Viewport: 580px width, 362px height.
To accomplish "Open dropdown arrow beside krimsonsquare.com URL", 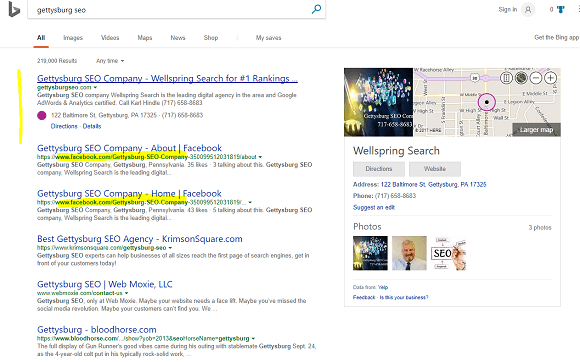I will click(x=170, y=248).
